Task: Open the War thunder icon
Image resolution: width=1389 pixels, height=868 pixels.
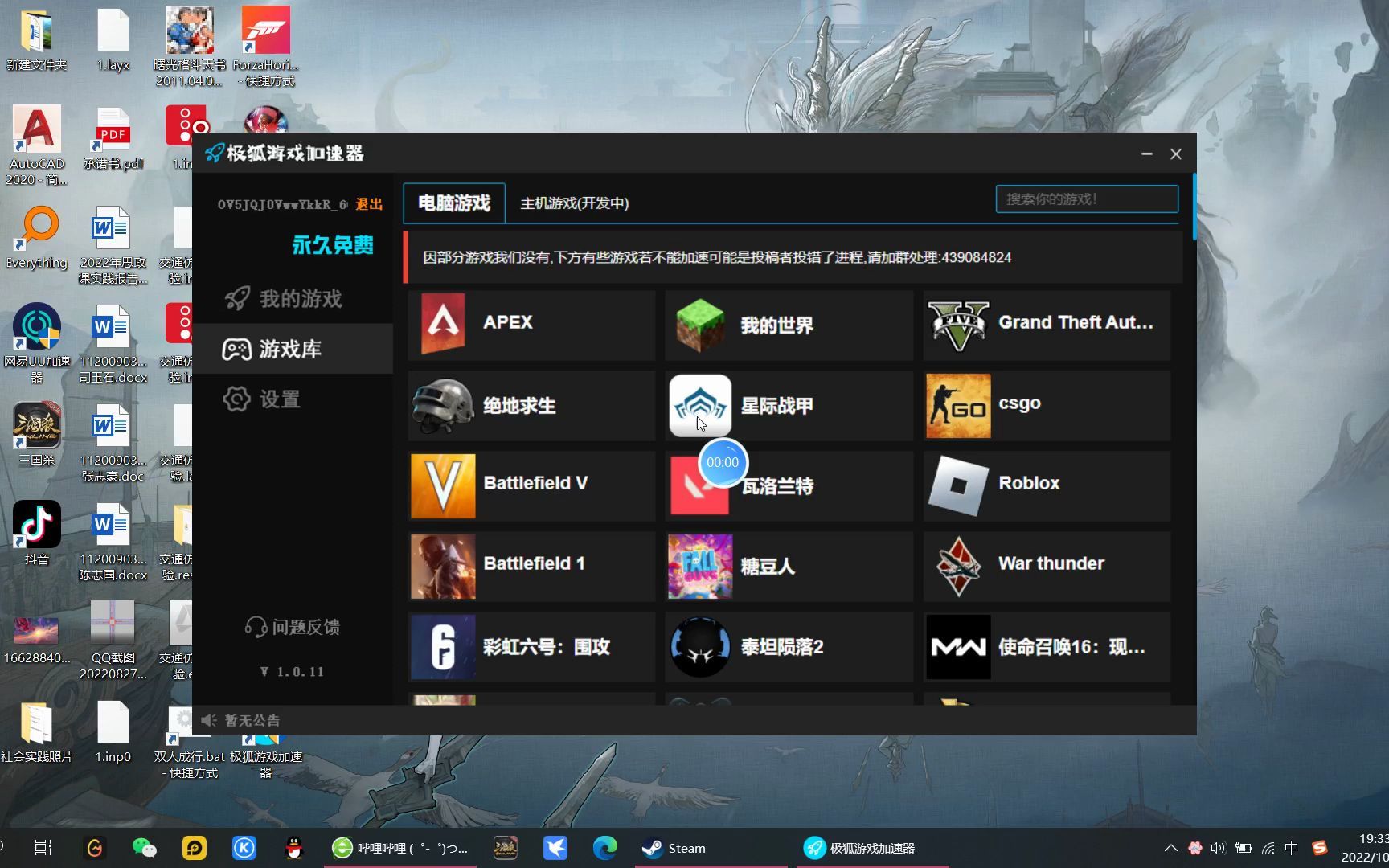Action: pyautogui.click(x=958, y=566)
